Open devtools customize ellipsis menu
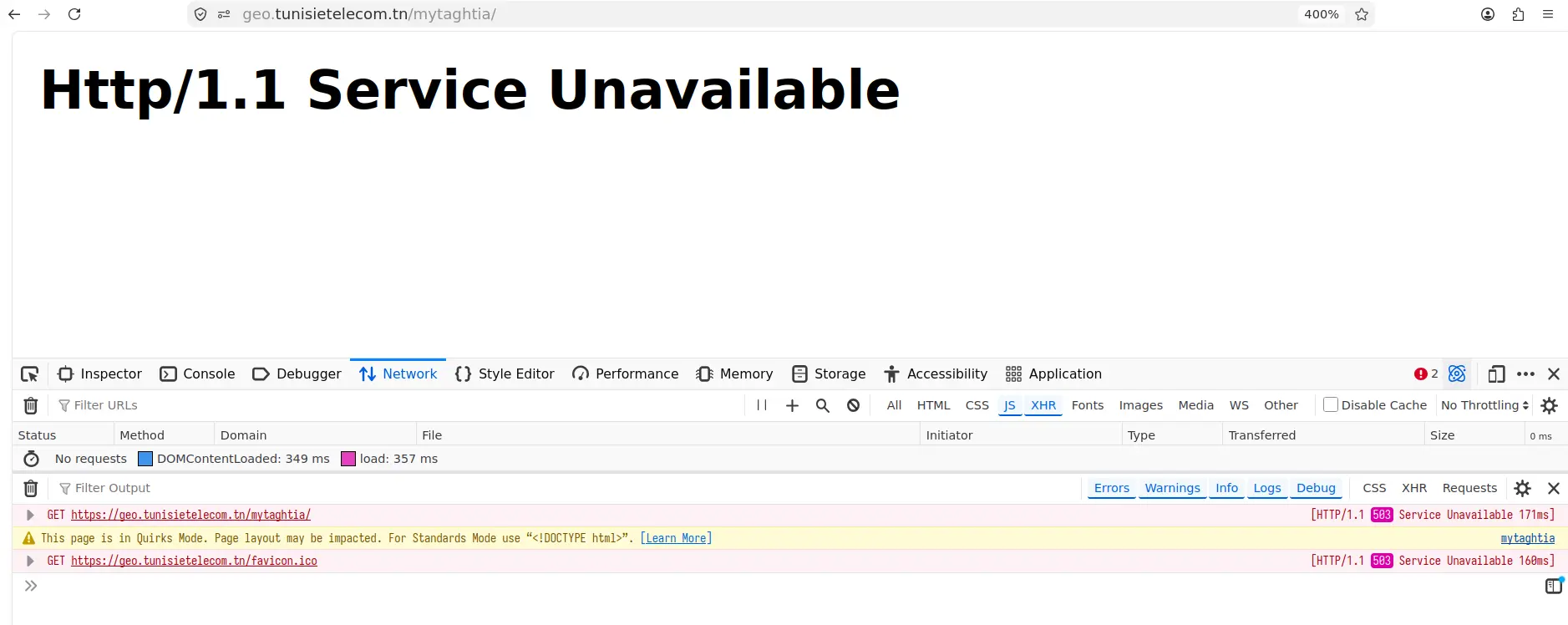The width and height of the screenshot is (1568, 625). coord(1525,374)
